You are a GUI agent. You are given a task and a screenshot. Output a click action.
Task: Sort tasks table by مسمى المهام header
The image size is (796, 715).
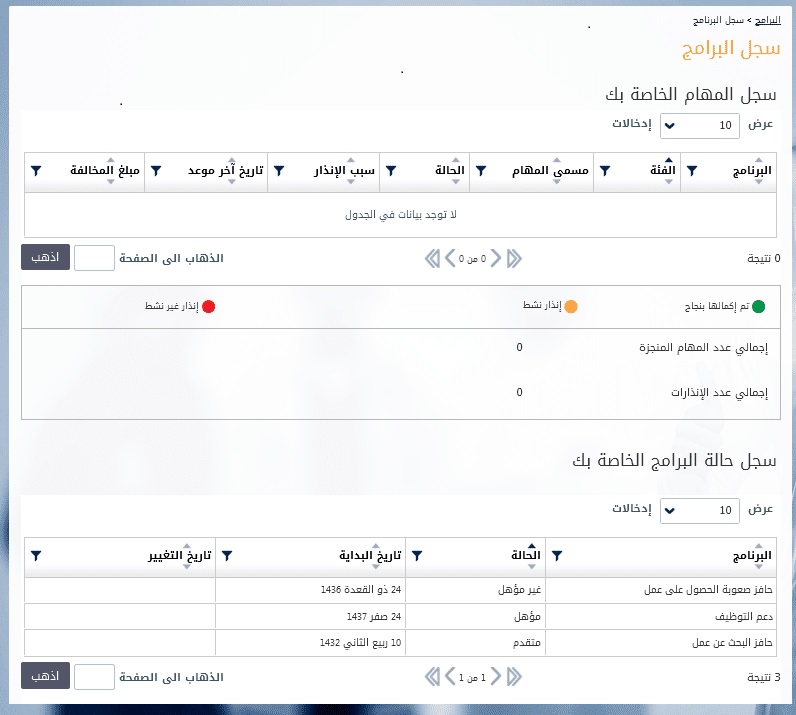[550, 171]
